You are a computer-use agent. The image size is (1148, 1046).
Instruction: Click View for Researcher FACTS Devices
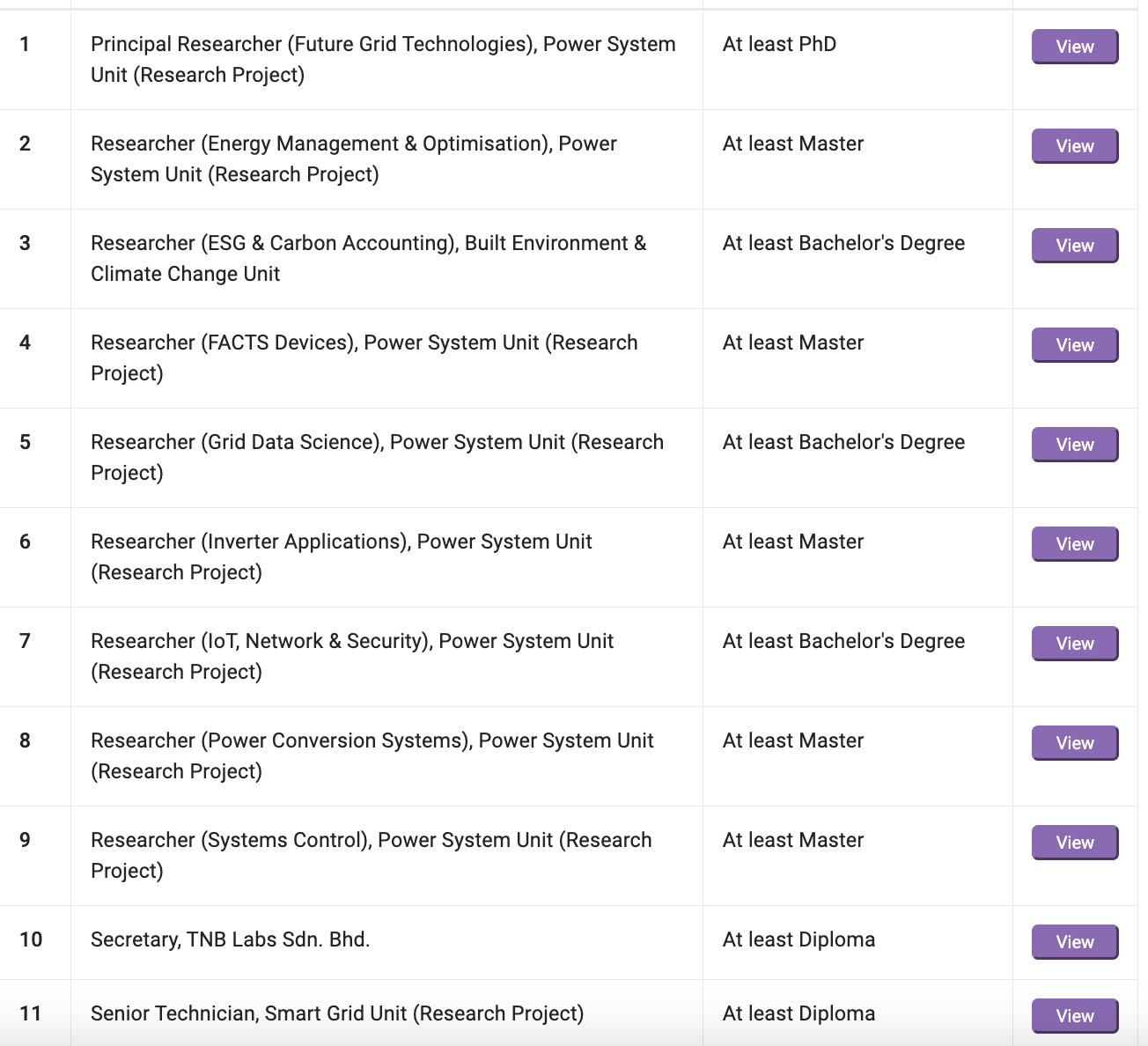click(1074, 345)
